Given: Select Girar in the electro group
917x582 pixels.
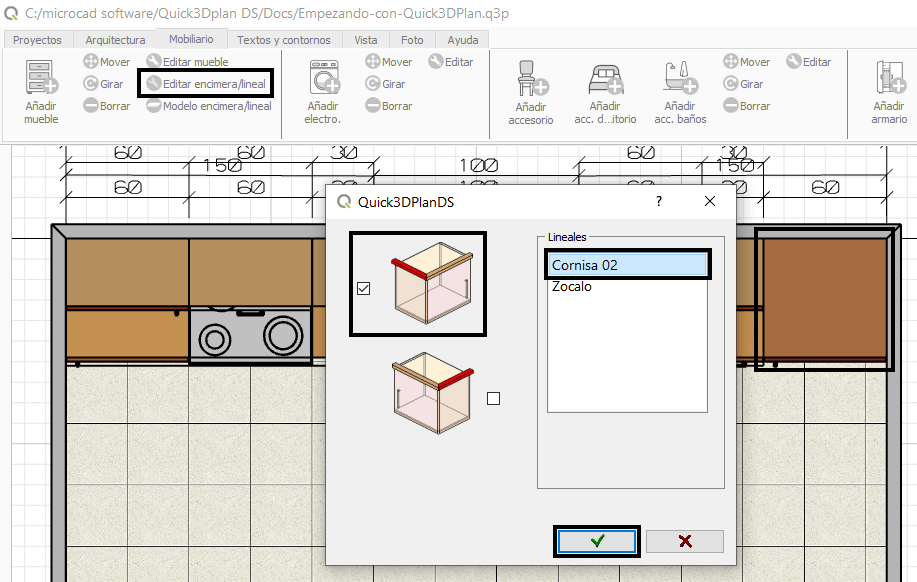Looking at the screenshot, I should [x=385, y=84].
